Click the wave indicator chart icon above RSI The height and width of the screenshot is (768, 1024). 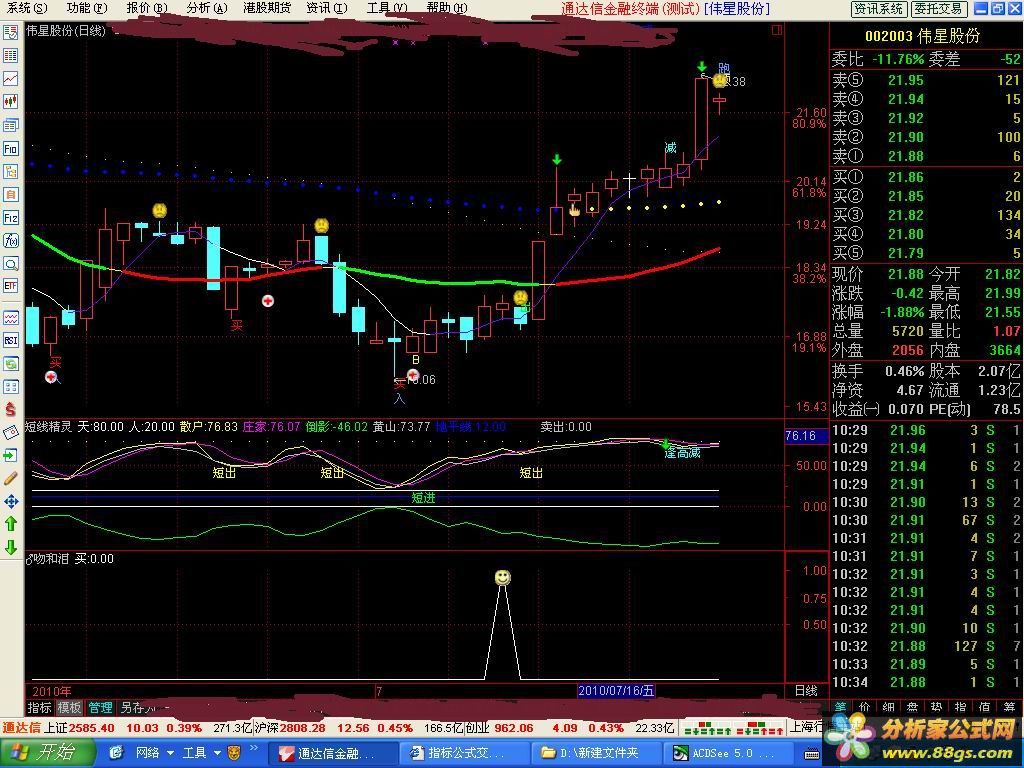pos(10,318)
